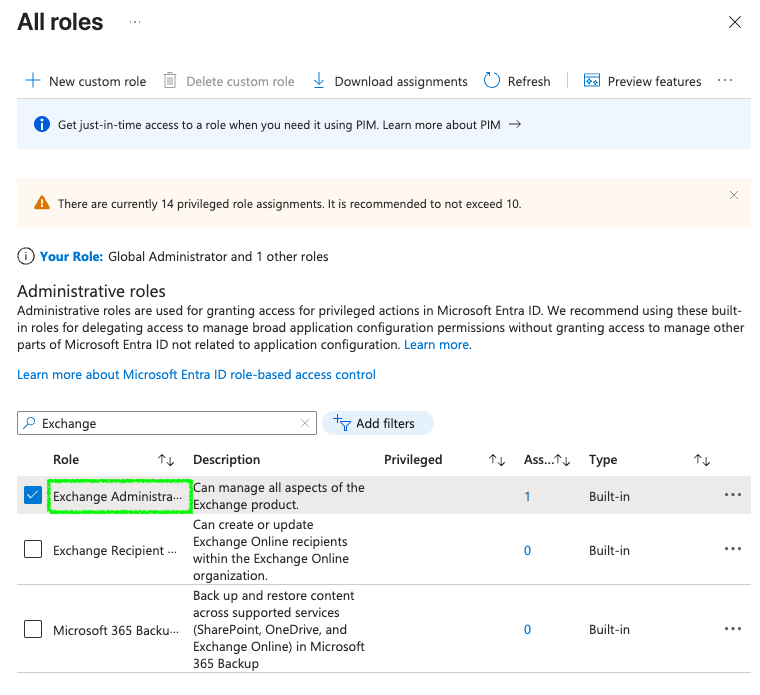This screenshot has width=760, height=695.
Task: Sort by the Assignments column
Action: [x=562, y=459]
